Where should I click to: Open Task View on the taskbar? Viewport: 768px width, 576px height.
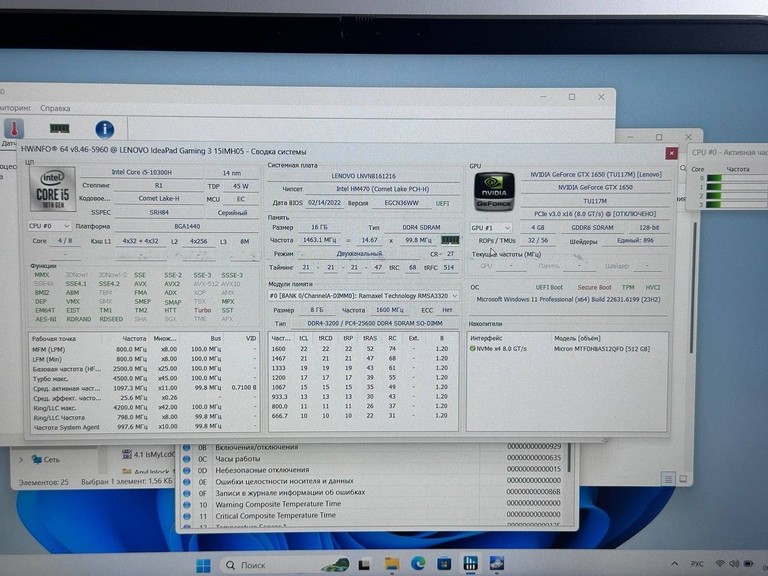point(364,565)
